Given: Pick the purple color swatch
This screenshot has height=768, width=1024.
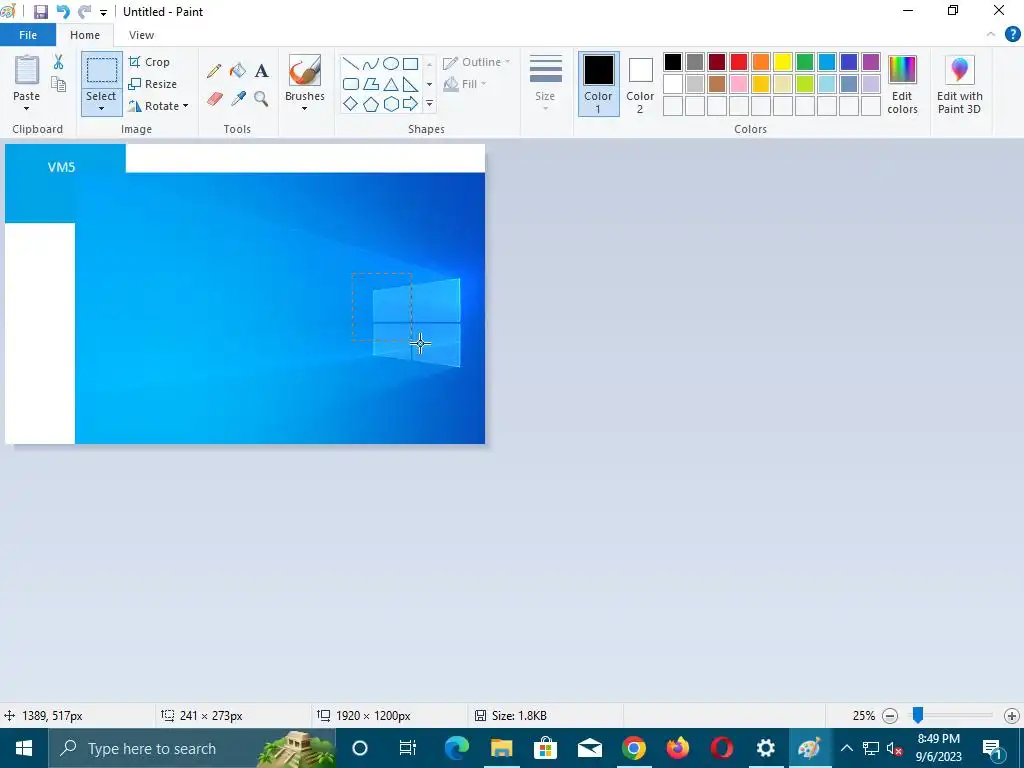Looking at the screenshot, I should point(871,62).
